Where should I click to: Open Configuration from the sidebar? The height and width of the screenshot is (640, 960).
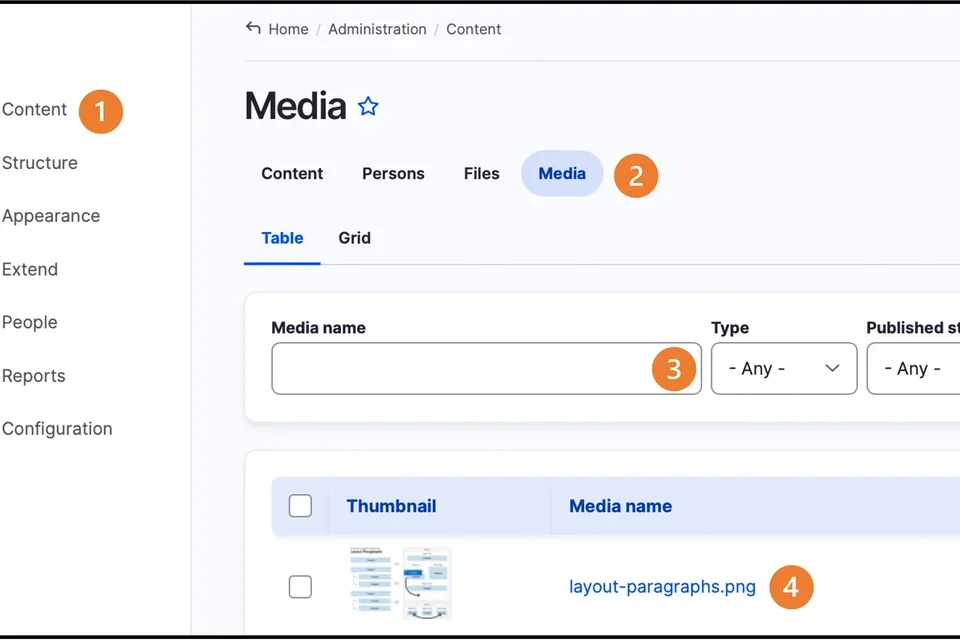57,428
